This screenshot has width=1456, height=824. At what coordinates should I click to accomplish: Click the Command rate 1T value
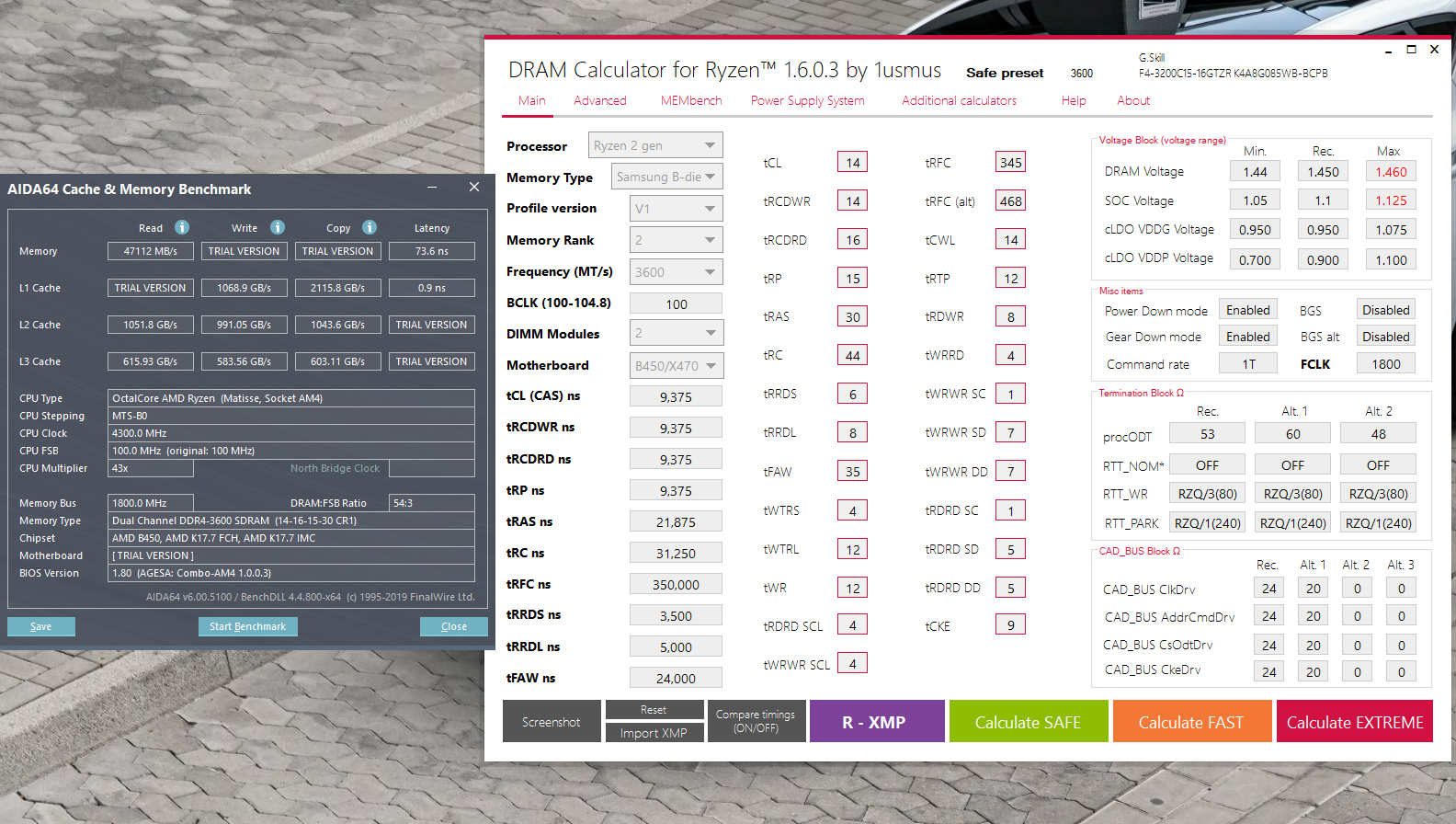[x=1248, y=363]
